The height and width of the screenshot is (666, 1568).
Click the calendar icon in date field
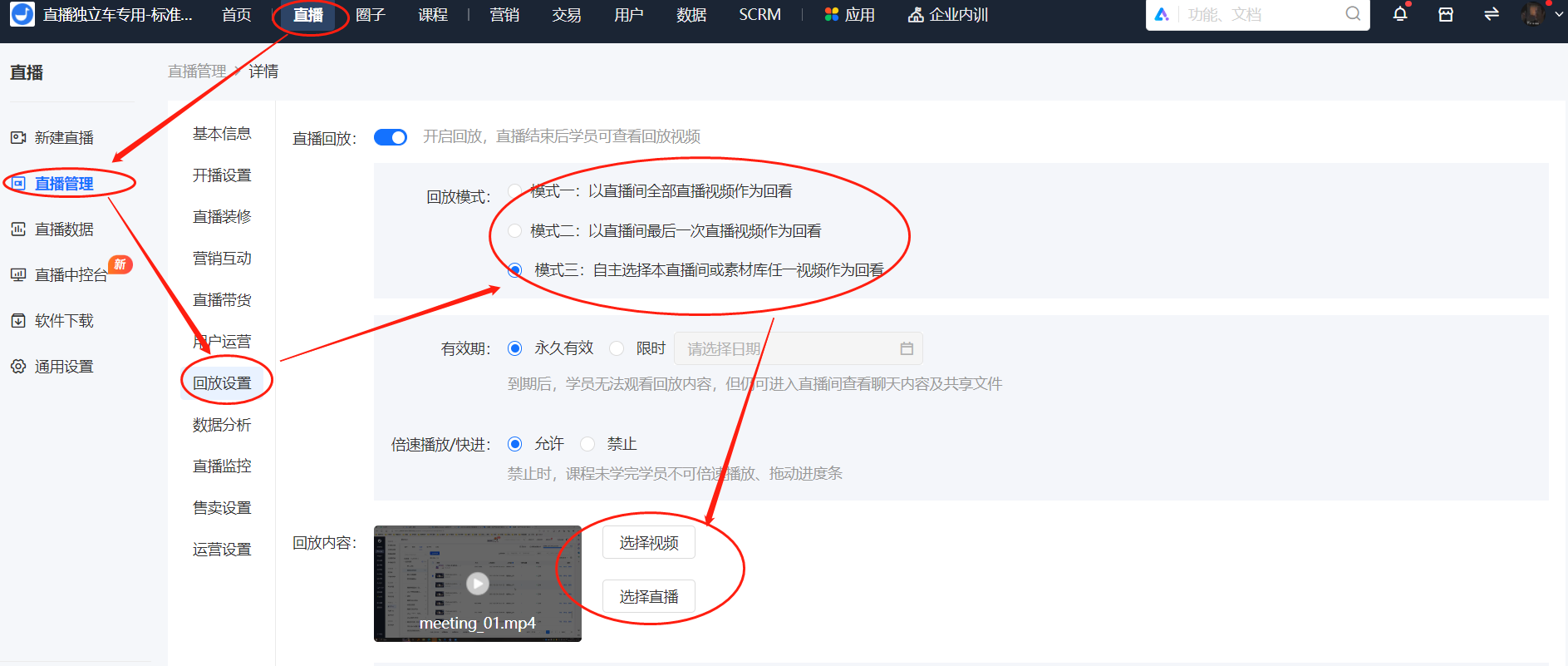[907, 348]
